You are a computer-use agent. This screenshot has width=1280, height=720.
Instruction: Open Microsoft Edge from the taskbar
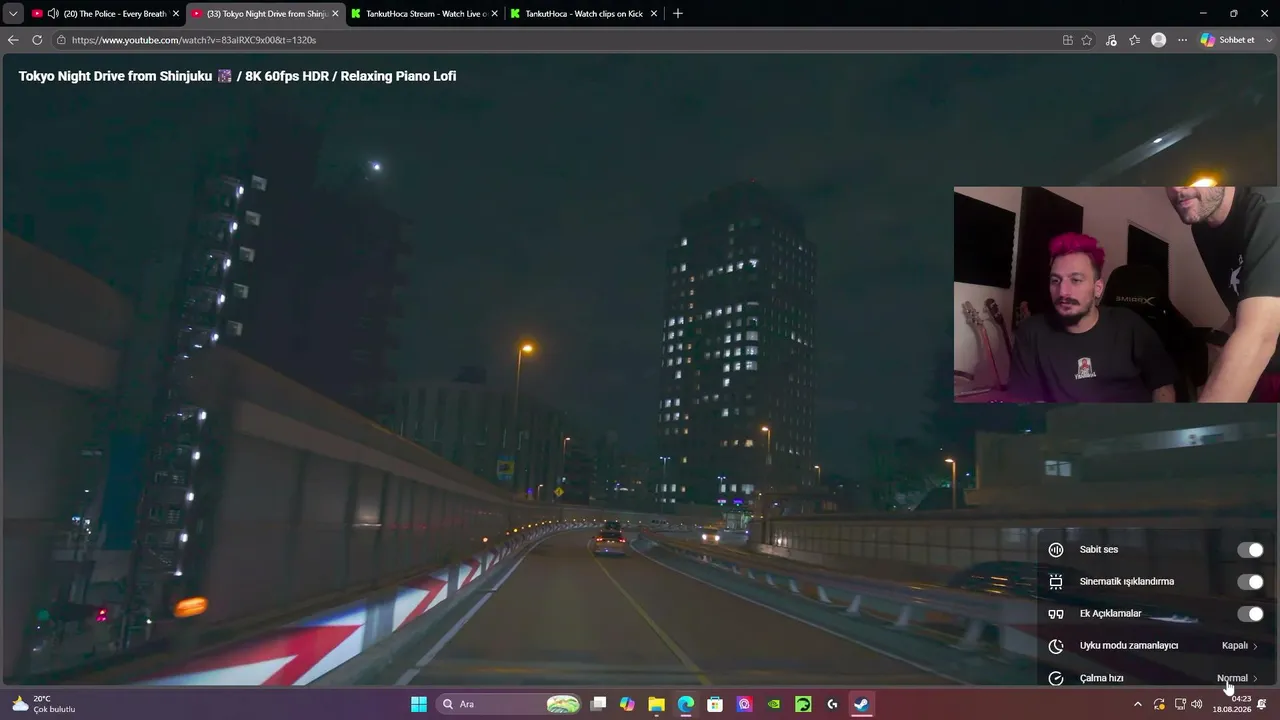pyautogui.click(x=686, y=704)
